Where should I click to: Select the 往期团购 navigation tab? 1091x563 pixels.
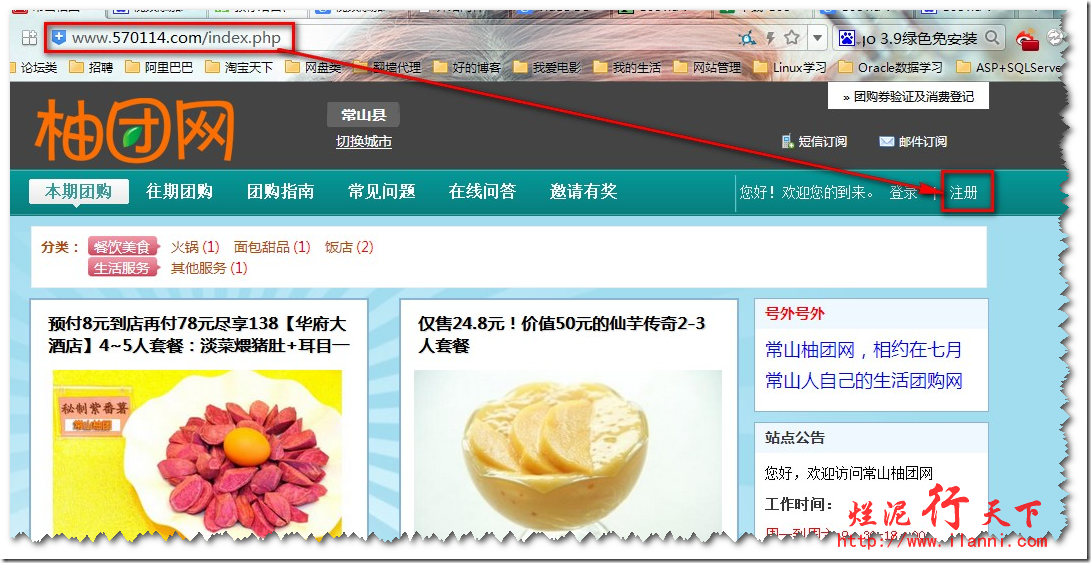coord(180,192)
